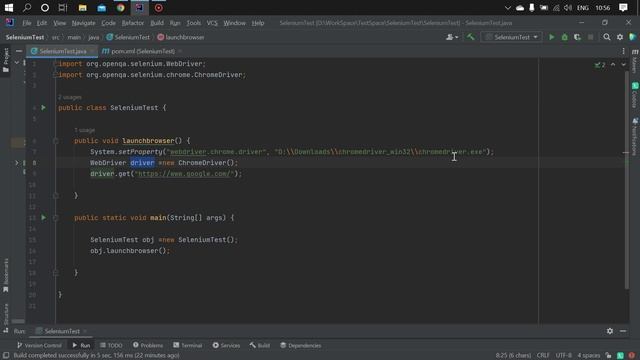The image size is (640, 360).
Task: Run the SeleniumTest configuration with green play
Action: click(x=551, y=37)
